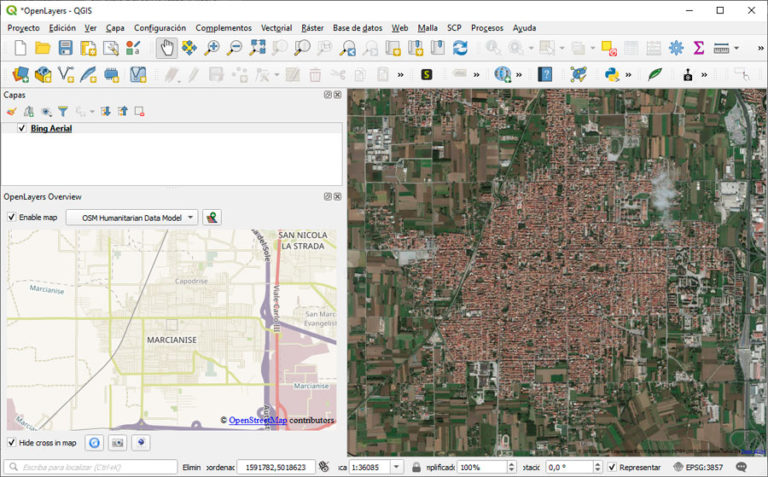
Task: Follow the OpenStreetMap contributors link
Action: (x=258, y=420)
